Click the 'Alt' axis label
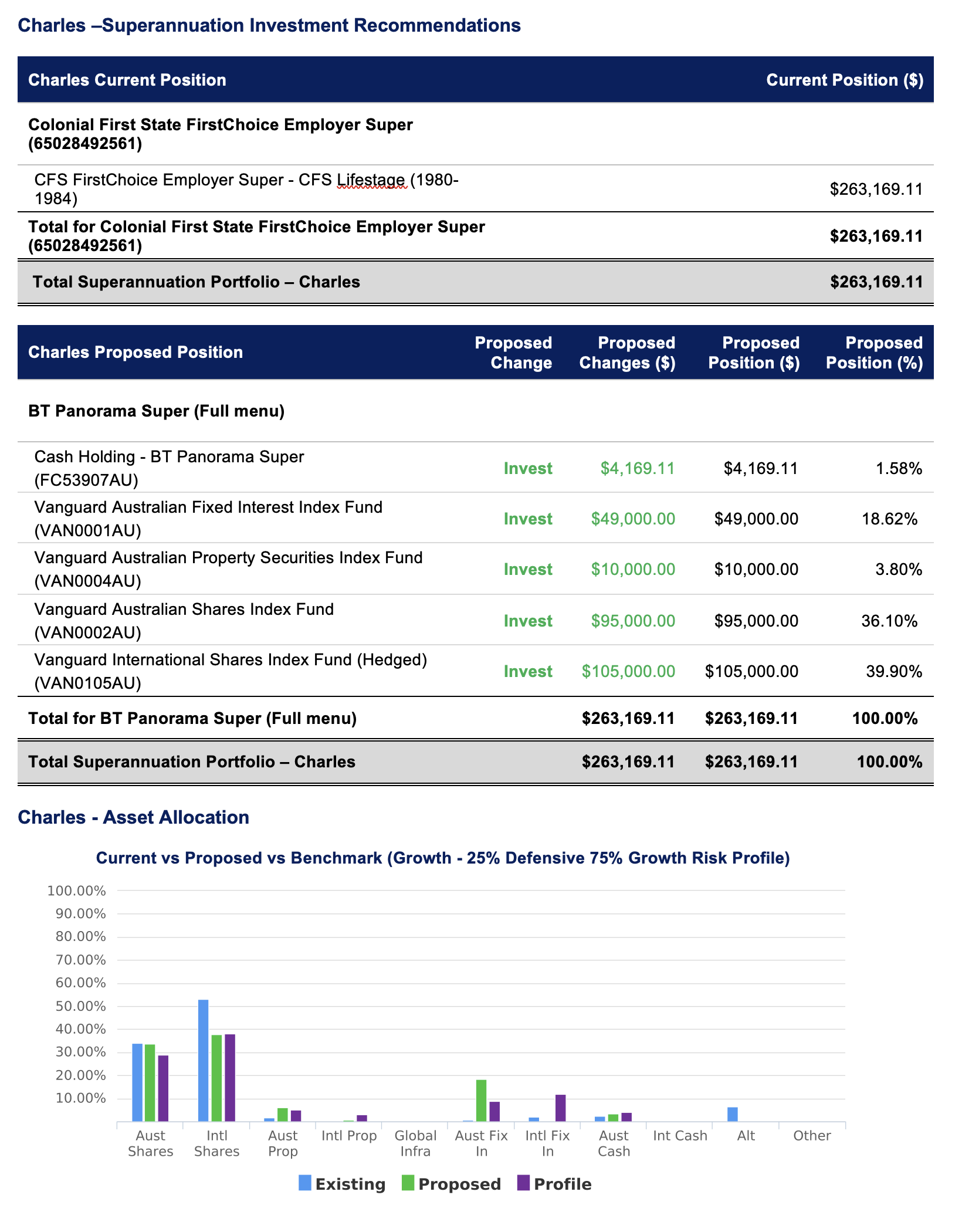 (746, 1136)
